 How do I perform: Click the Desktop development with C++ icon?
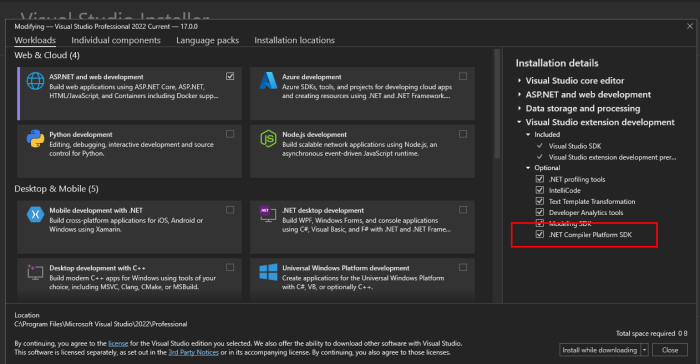point(35,272)
